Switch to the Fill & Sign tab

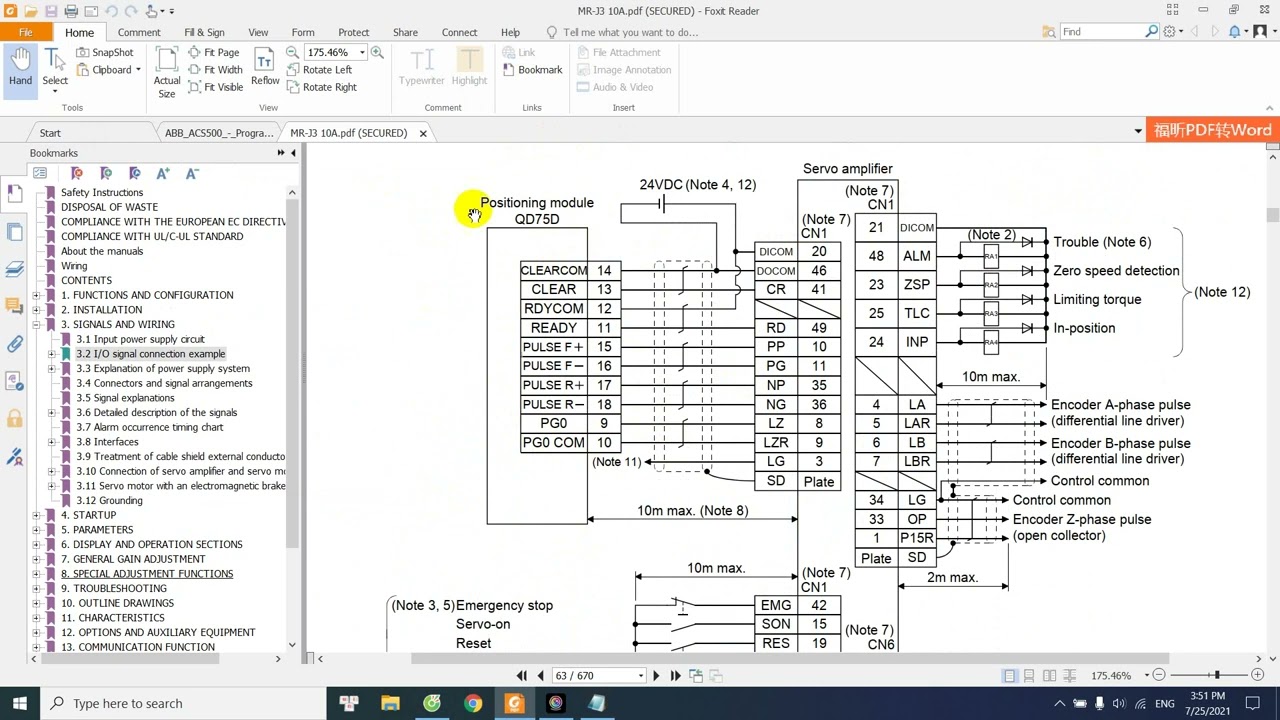pos(205,32)
